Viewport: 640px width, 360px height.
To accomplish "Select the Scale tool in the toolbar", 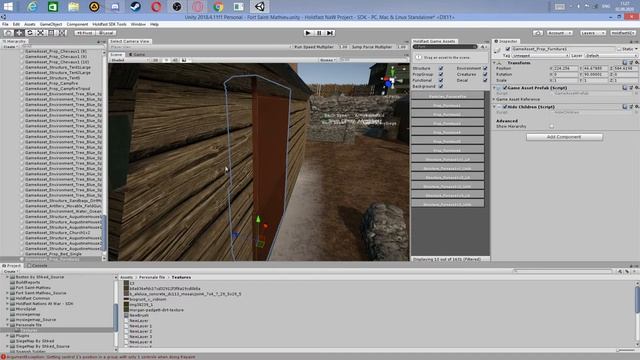I will pyautogui.click(x=40, y=33).
